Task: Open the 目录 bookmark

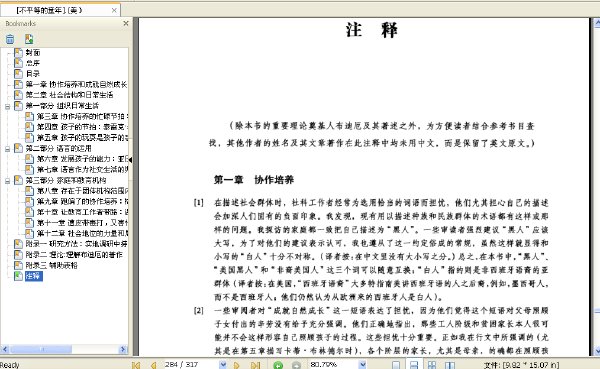Action: [33, 73]
